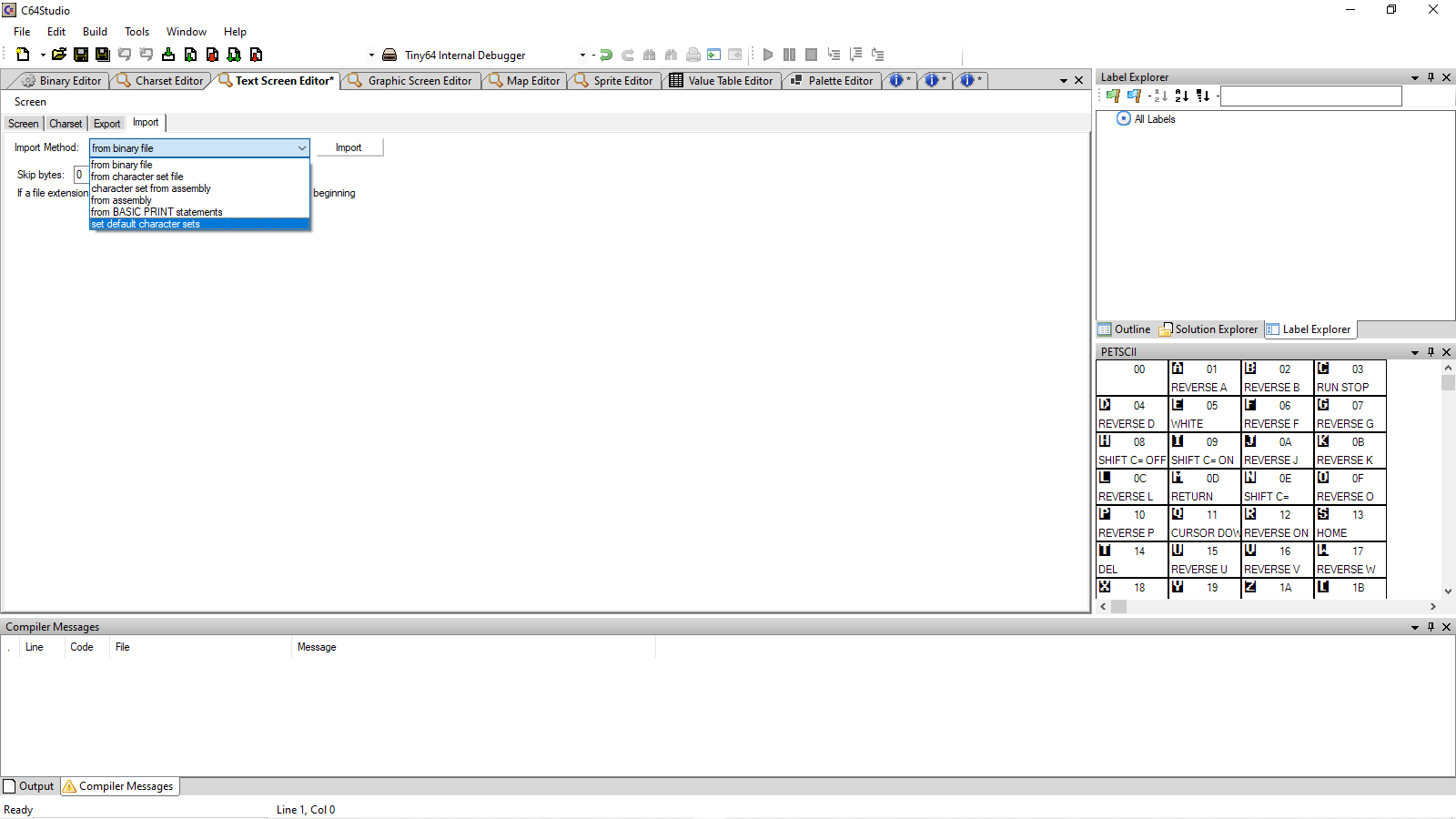
Task: Click the Label Explorer search field
Action: pyautogui.click(x=1310, y=96)
